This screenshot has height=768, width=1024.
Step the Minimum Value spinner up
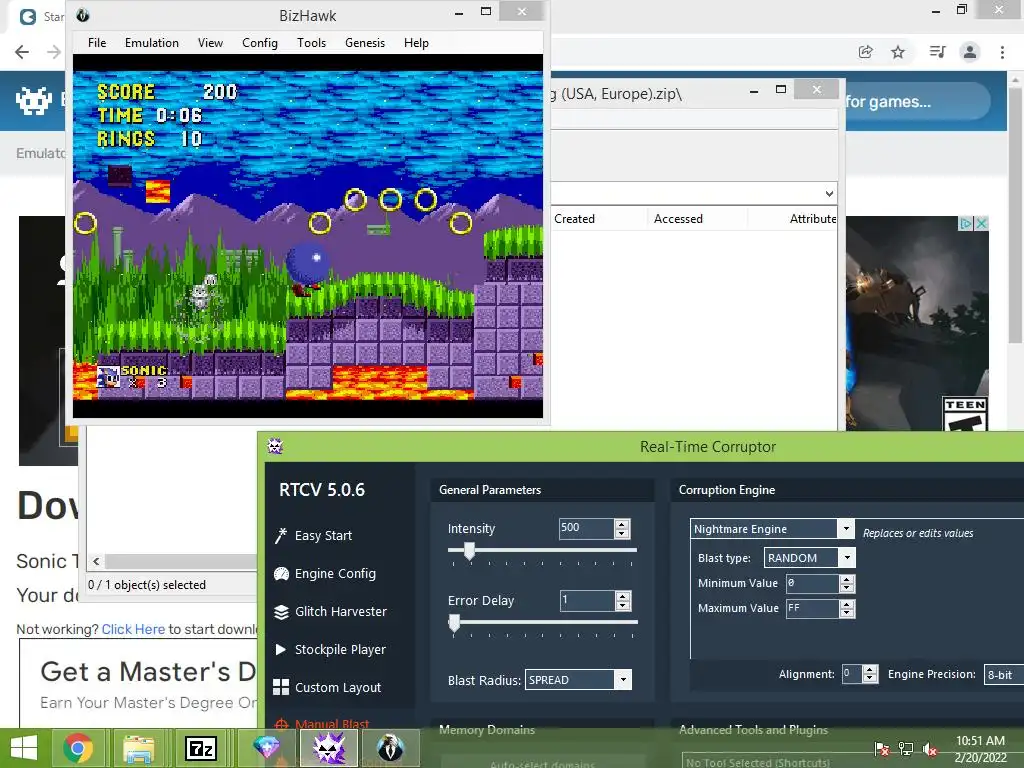click(x=847, y=579)
